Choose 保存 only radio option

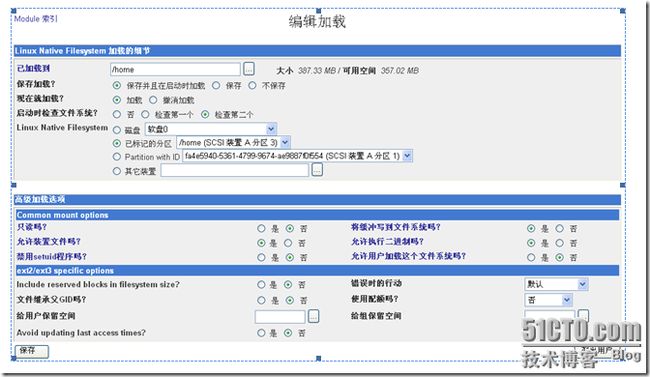pos(216,85)
